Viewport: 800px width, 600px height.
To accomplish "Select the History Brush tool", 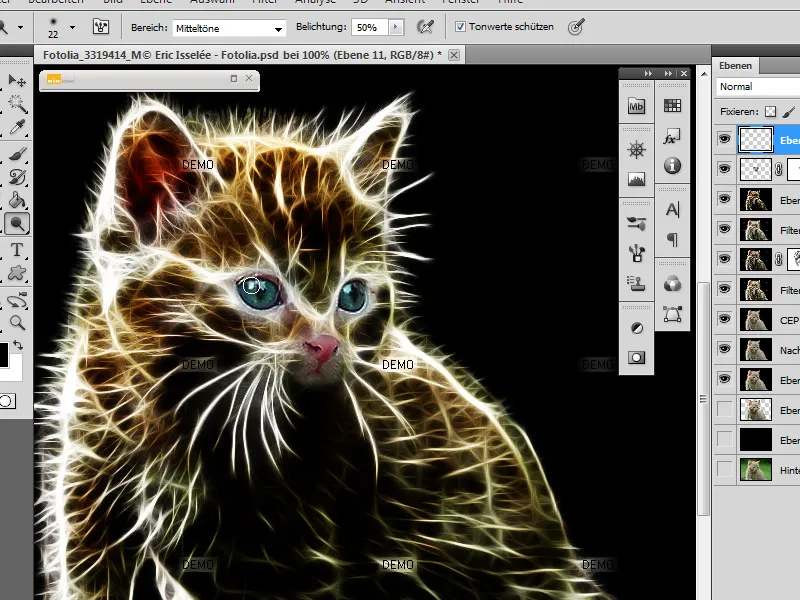I will (17, 177).
